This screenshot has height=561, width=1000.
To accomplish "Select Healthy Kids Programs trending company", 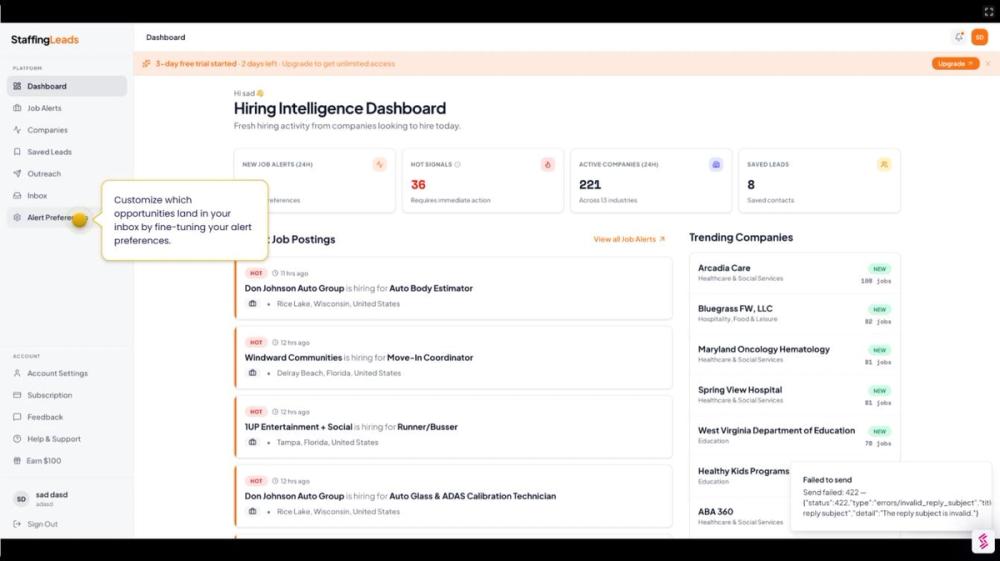I will 743,476.
